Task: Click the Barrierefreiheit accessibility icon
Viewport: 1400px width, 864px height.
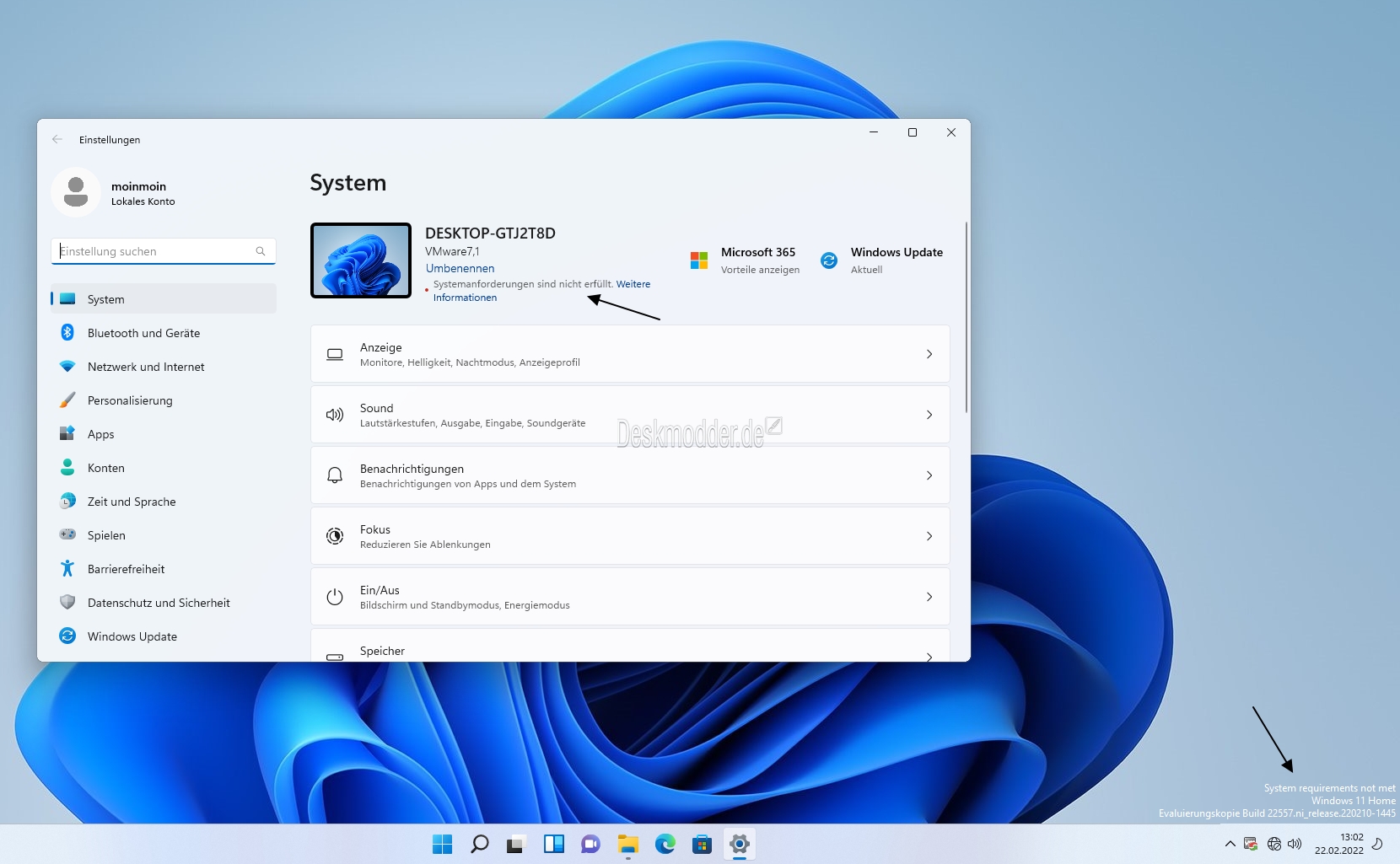Action: (x=67, y=569)
